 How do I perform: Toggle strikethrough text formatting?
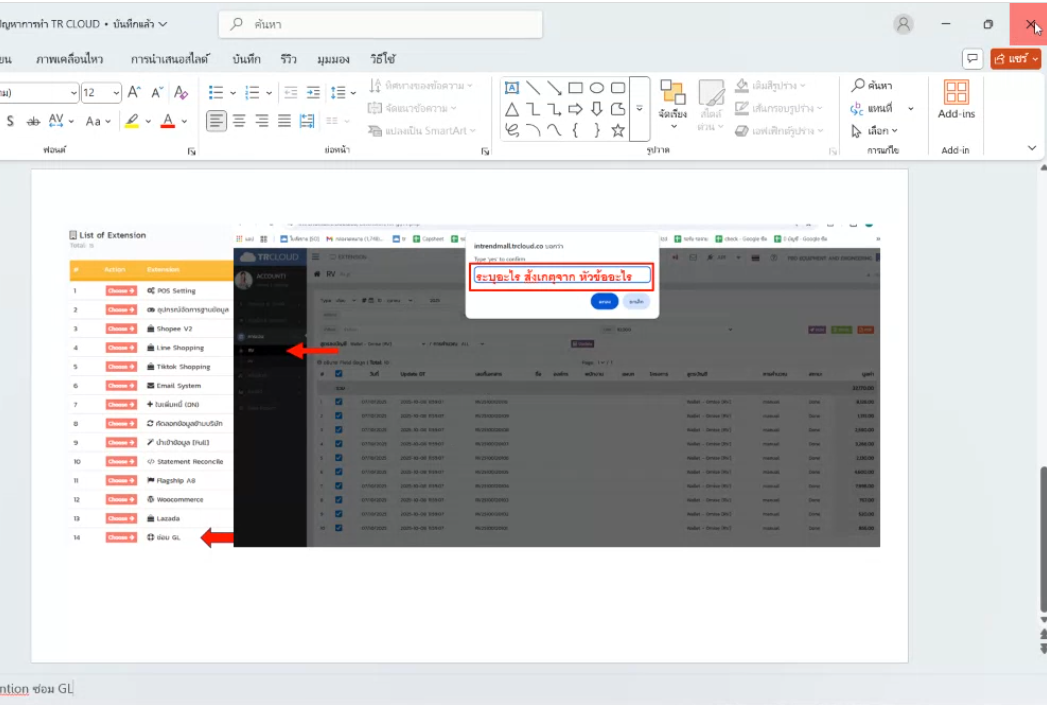pos(33,121)
